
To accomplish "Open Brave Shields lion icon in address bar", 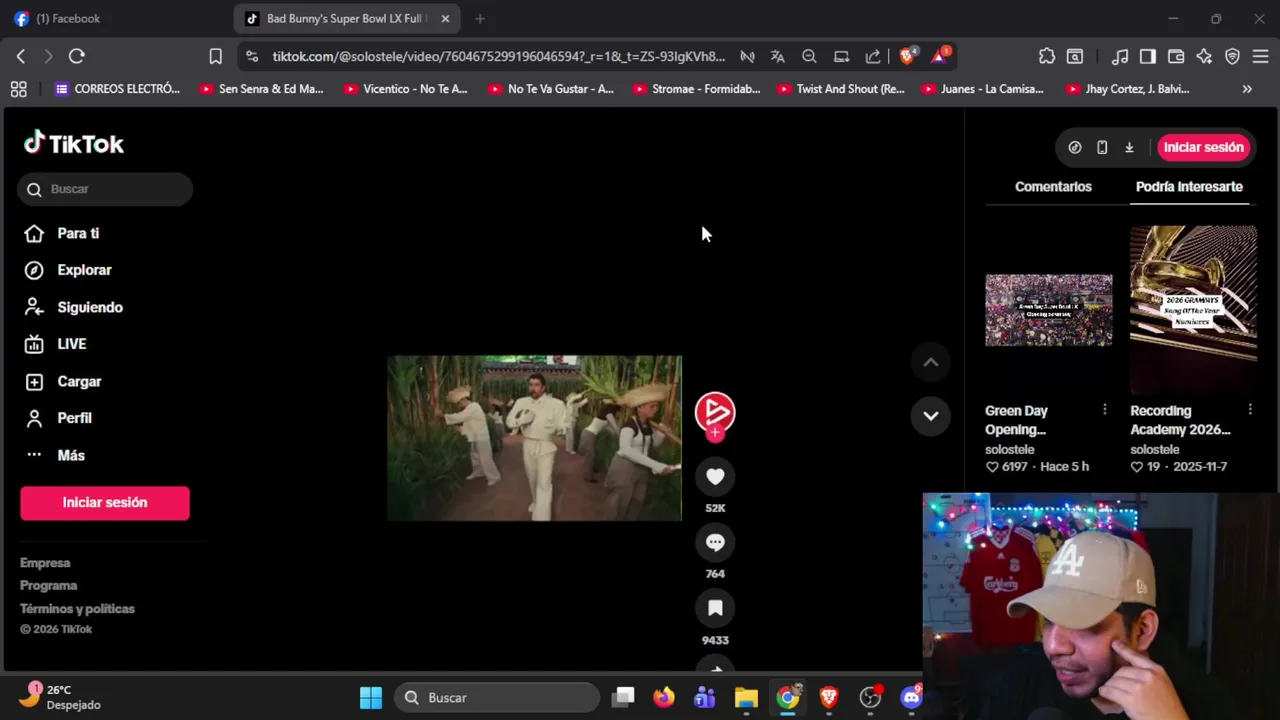I will (x=907, y=56).
